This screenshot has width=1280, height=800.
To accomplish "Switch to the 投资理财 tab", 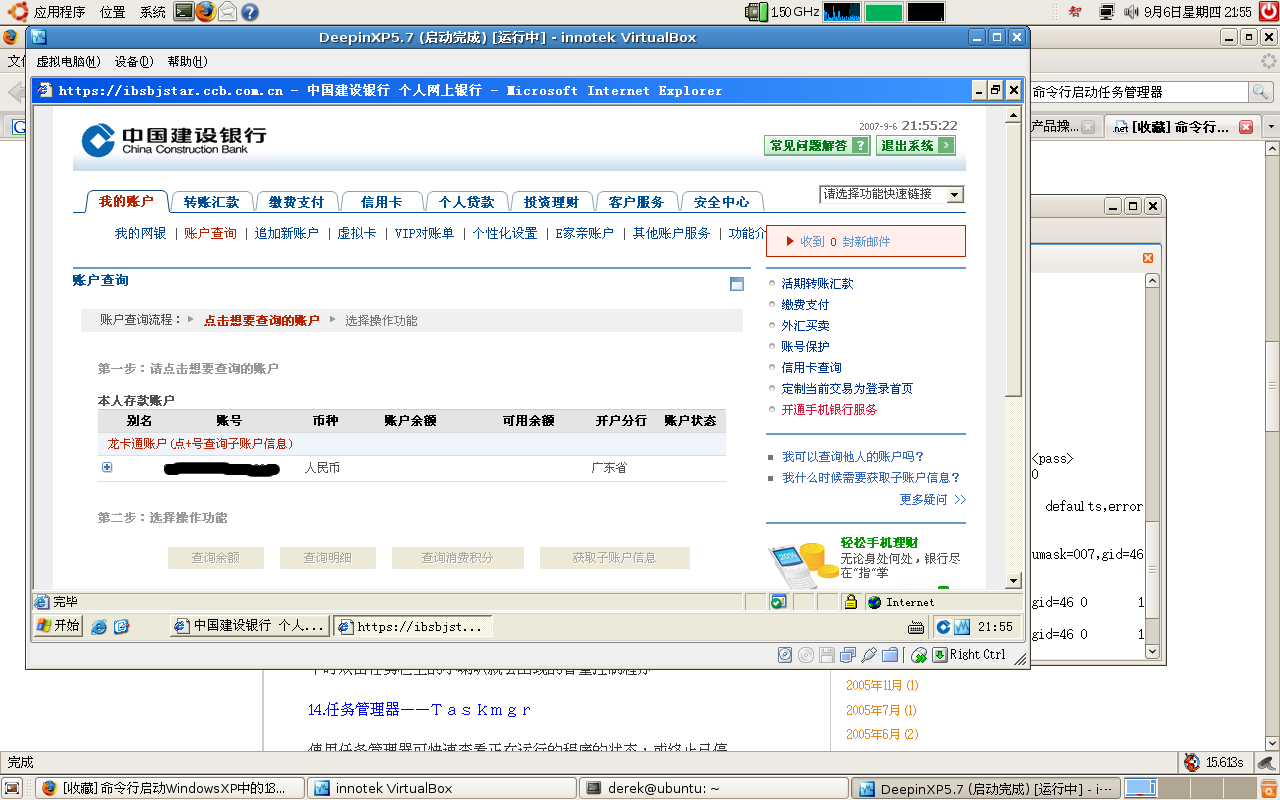I will pos(551,202).
